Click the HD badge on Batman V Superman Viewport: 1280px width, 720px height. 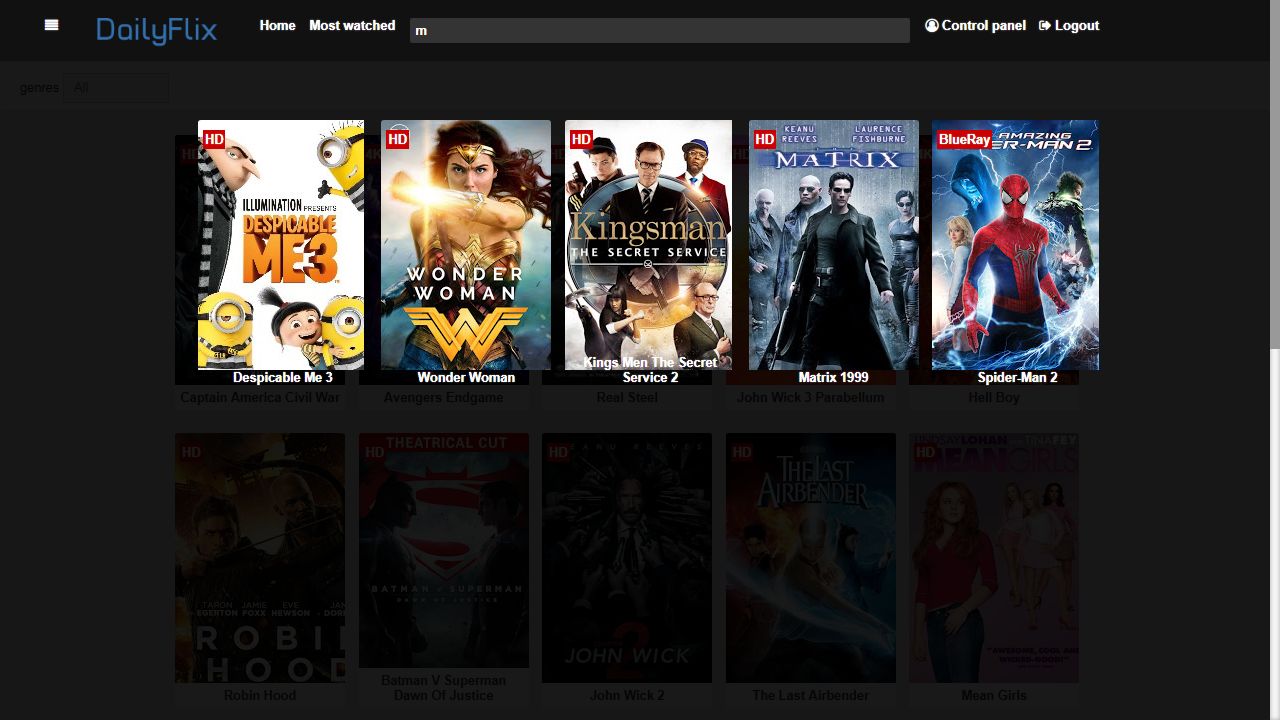(375, 452)
